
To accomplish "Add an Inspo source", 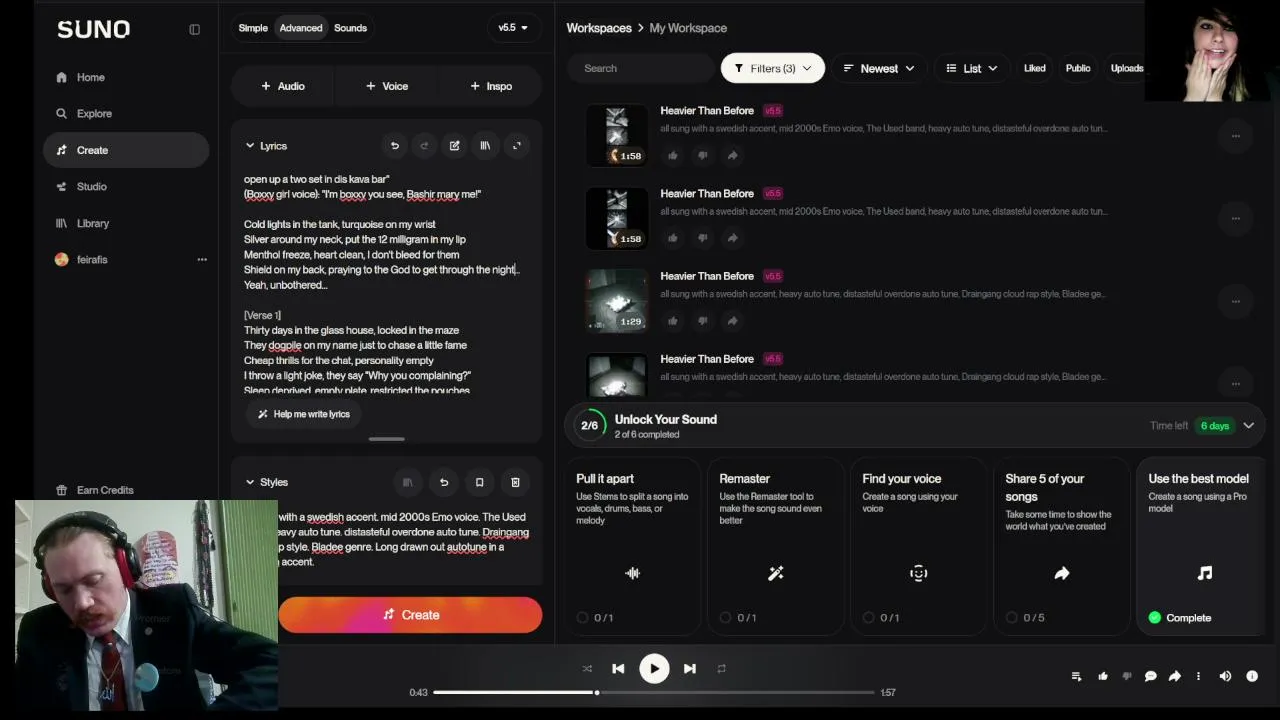I will click(x=491, y=86).
